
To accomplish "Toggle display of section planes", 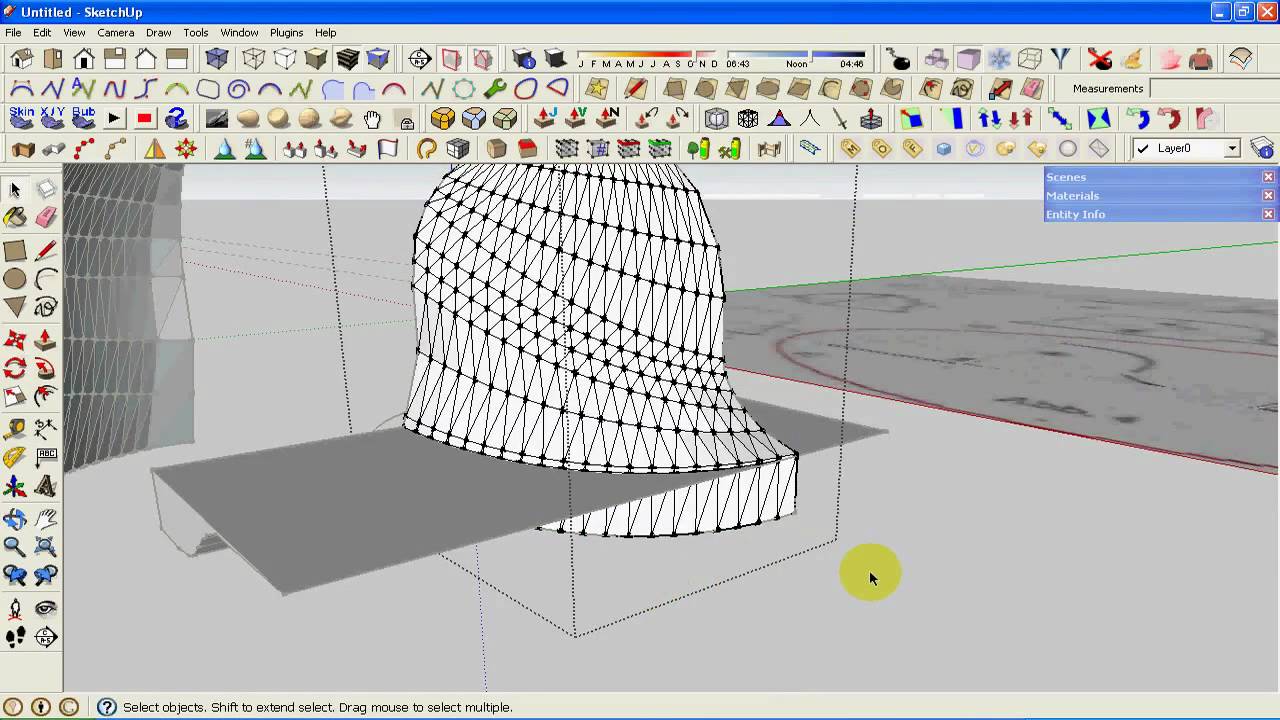I will (452, 59).
